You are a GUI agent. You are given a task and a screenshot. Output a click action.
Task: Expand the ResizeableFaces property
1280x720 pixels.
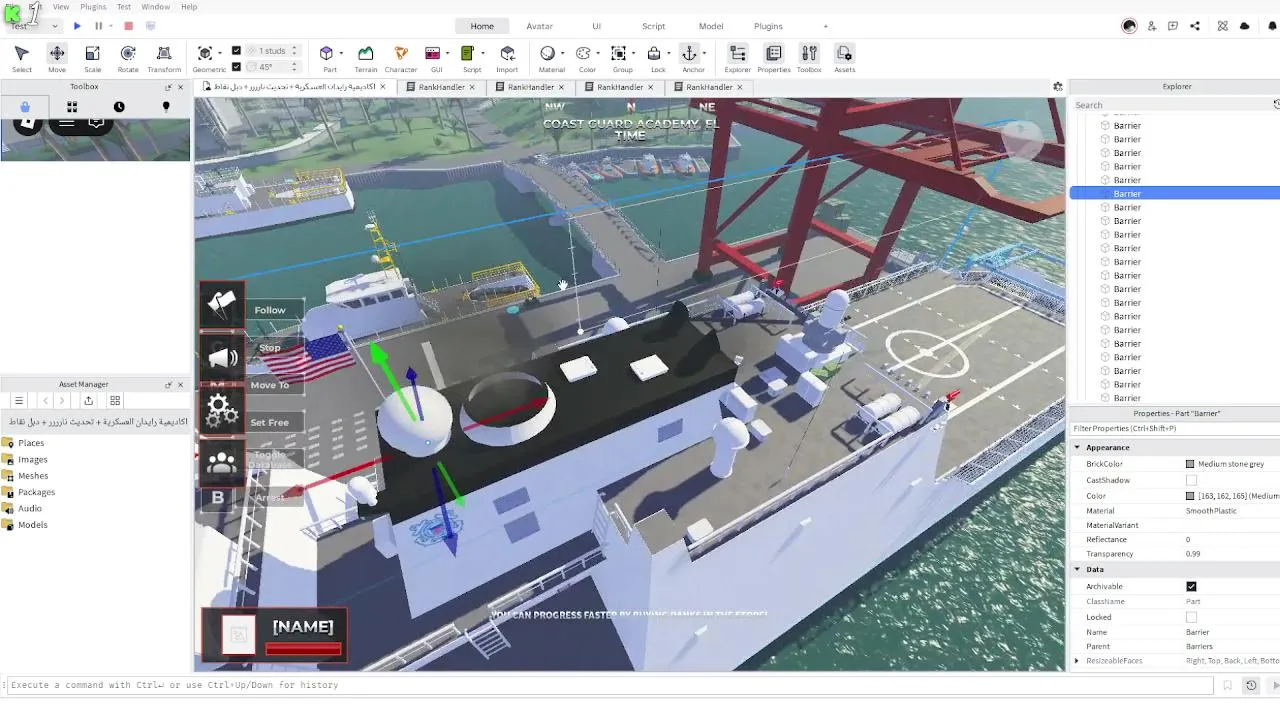click(1077, 661)
